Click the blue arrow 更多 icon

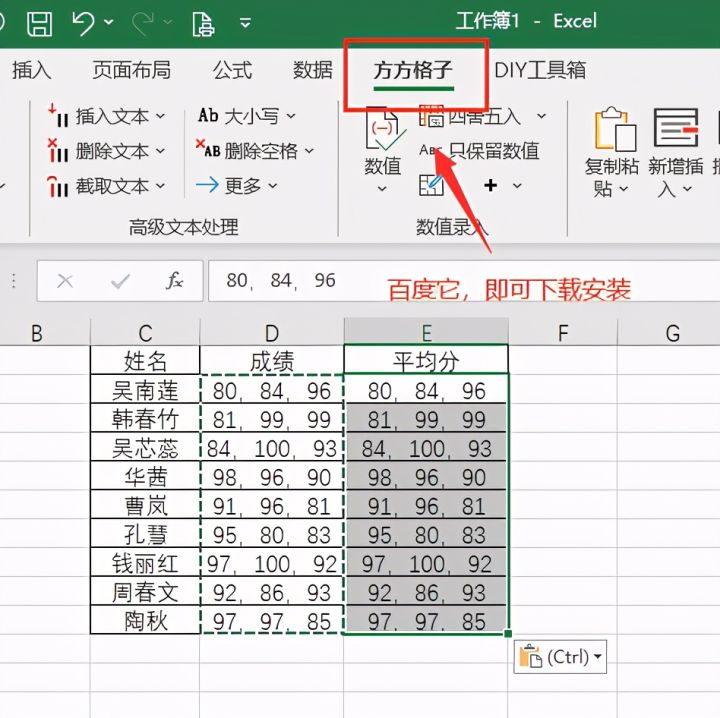point(207,185)
